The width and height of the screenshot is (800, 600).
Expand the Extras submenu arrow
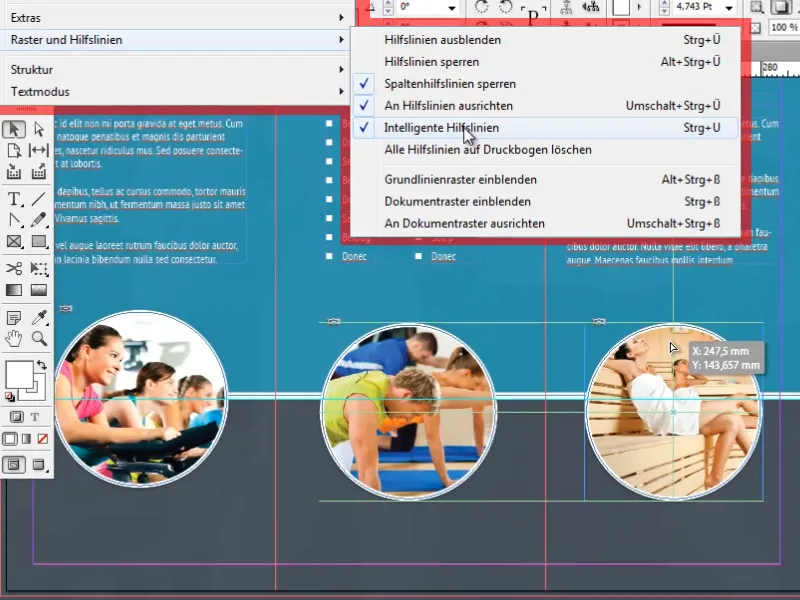[x=341, y=18]
